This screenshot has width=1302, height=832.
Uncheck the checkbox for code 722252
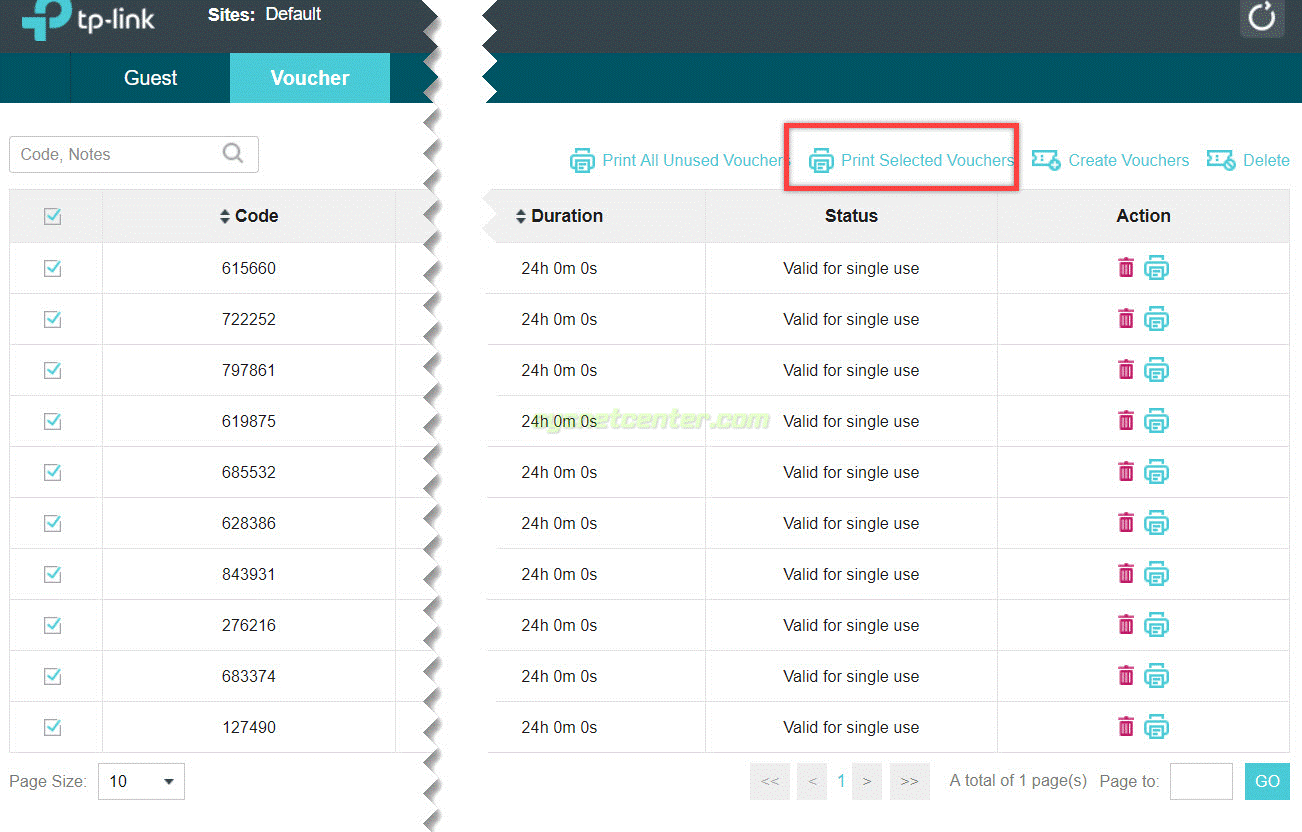tap(53, 319)
